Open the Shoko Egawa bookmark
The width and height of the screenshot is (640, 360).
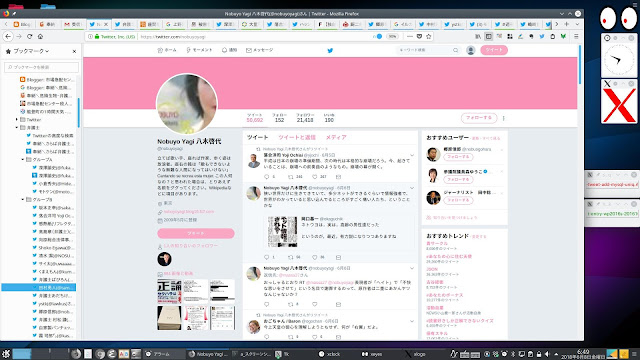pos(53,247)
